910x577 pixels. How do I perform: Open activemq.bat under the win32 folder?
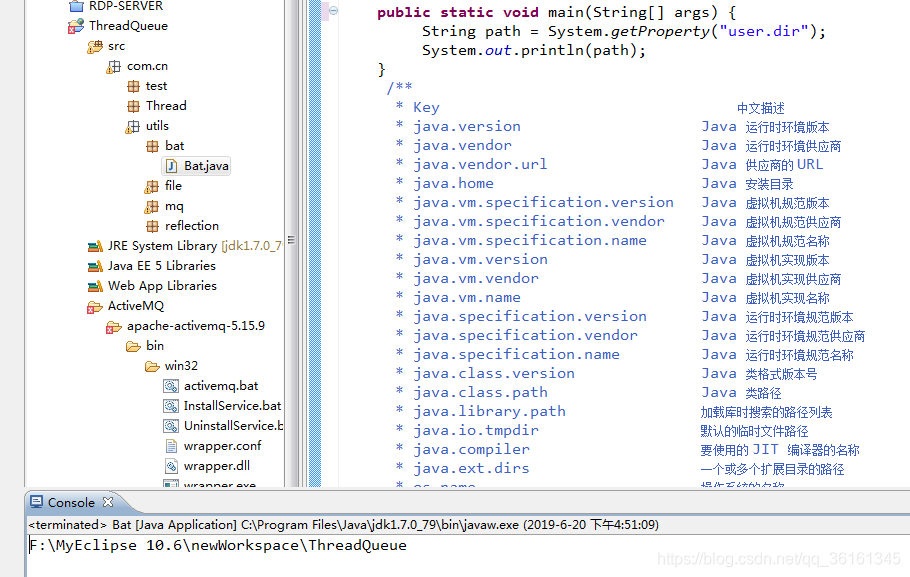tap(213, 386)
